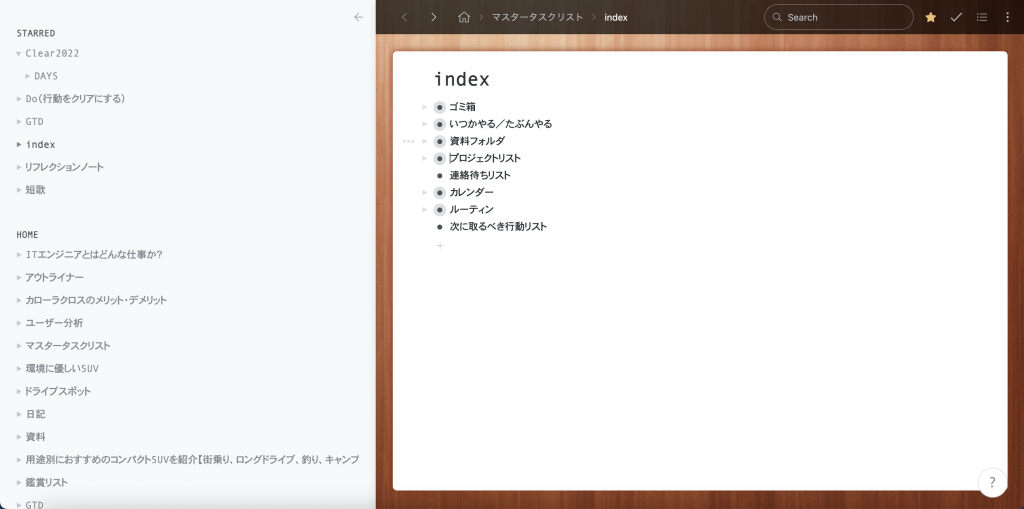The image size is (1024, 509).
Task: Open アウトライナー in the sidebar
Action: [54, 278]
